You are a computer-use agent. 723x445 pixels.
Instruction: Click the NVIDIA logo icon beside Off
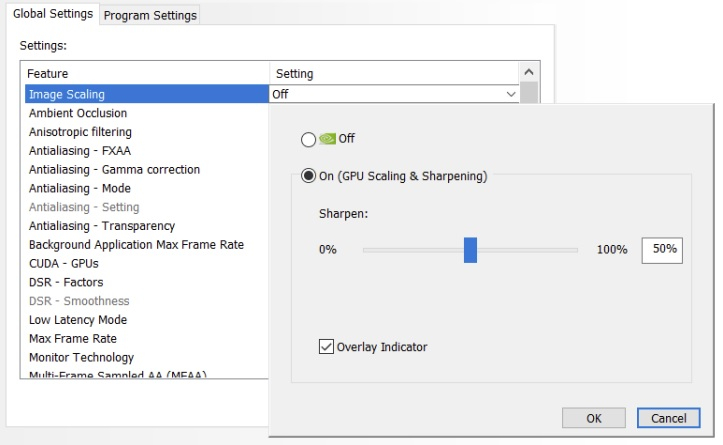[x=328, y=139]
